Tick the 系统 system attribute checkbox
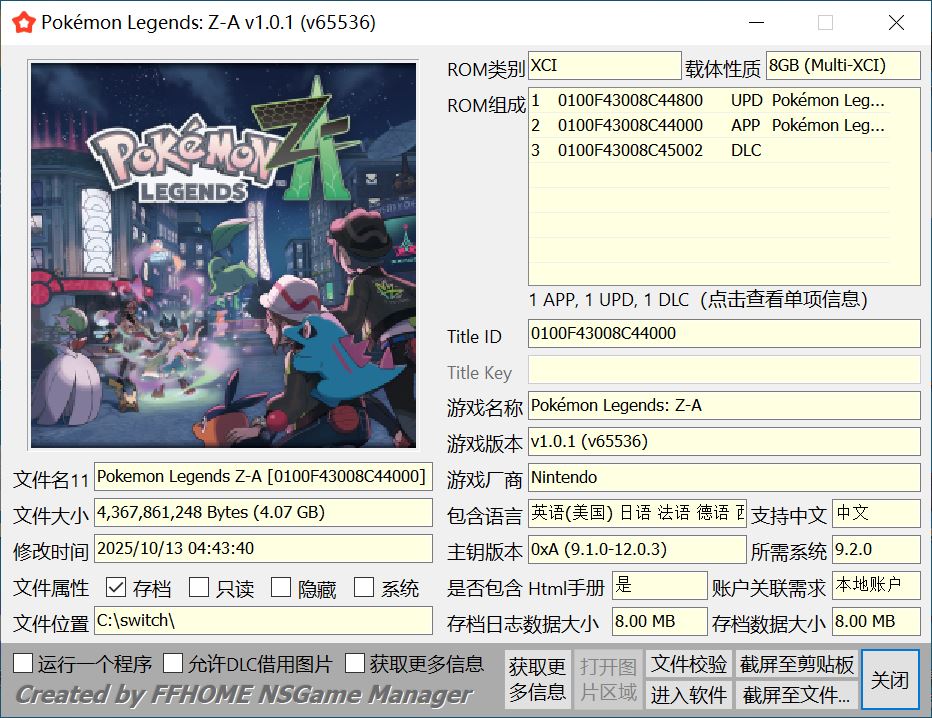The width and height of the screenshot is (932, 718). [364, 587]
